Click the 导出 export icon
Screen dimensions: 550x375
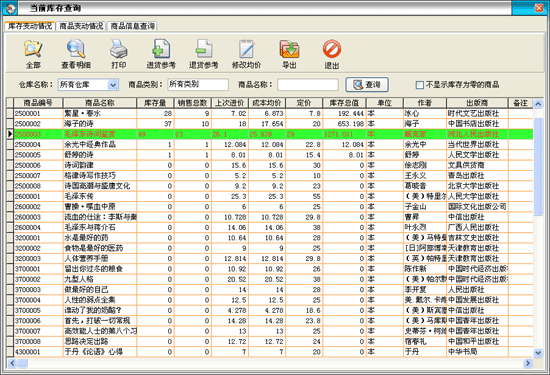289,49
